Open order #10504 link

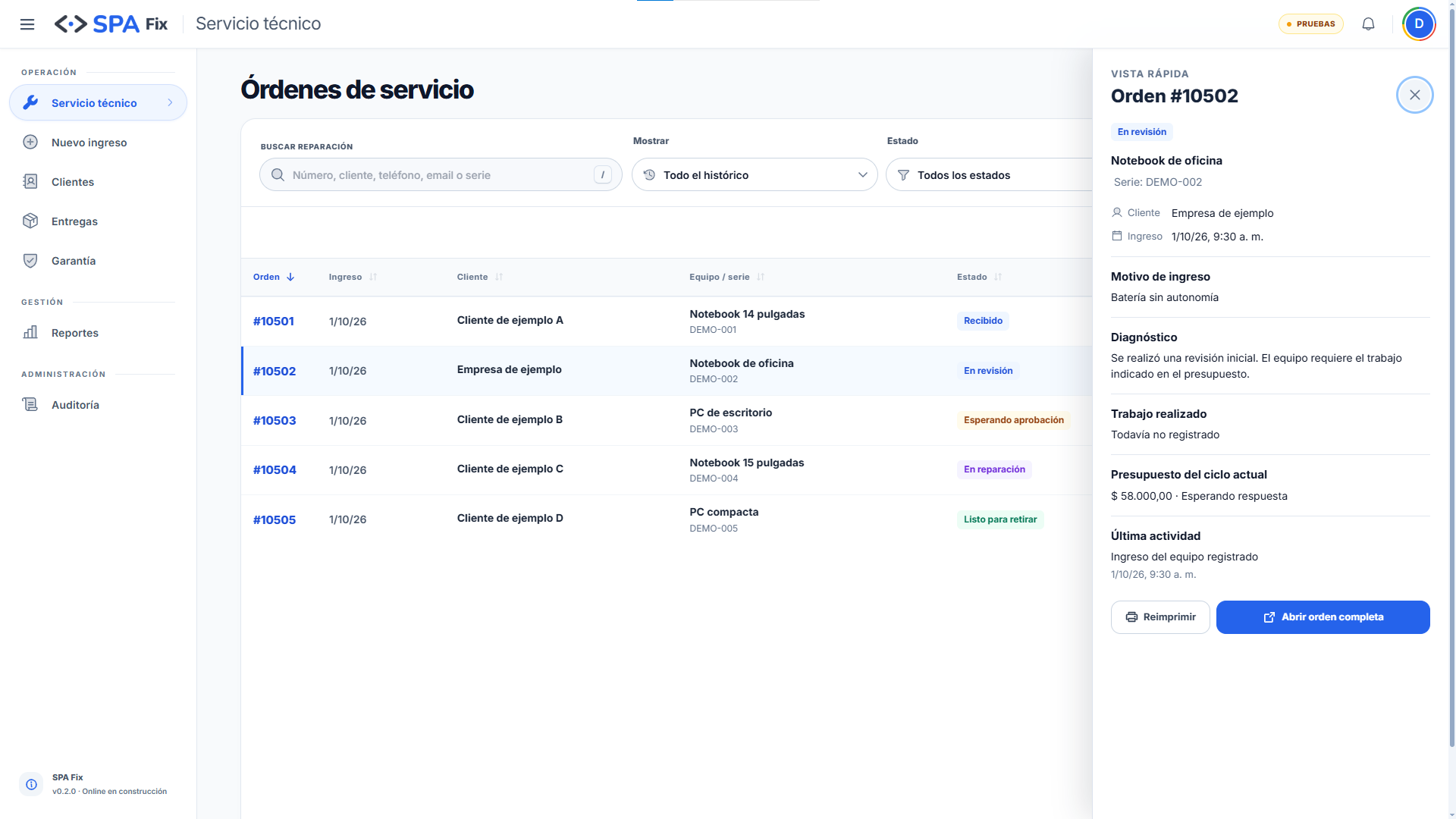275,469
